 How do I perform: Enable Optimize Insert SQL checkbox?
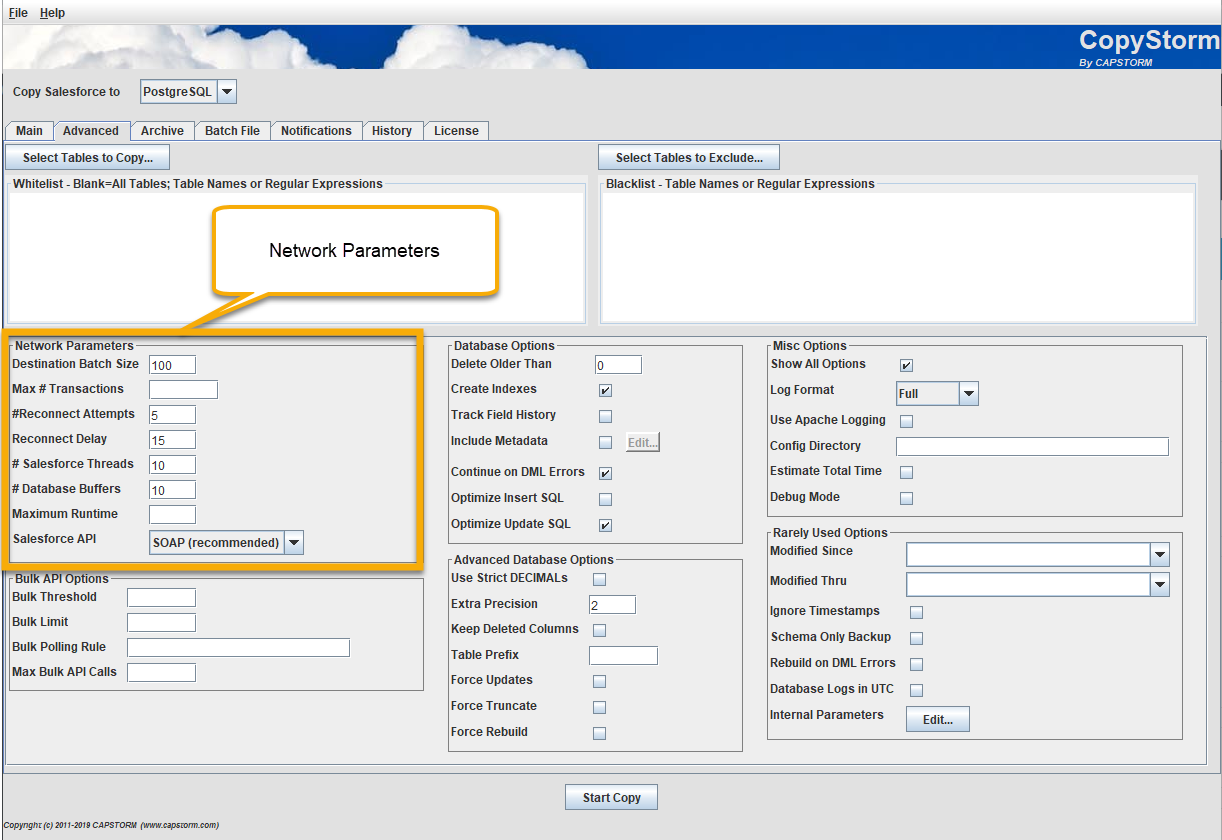point(605,499)
